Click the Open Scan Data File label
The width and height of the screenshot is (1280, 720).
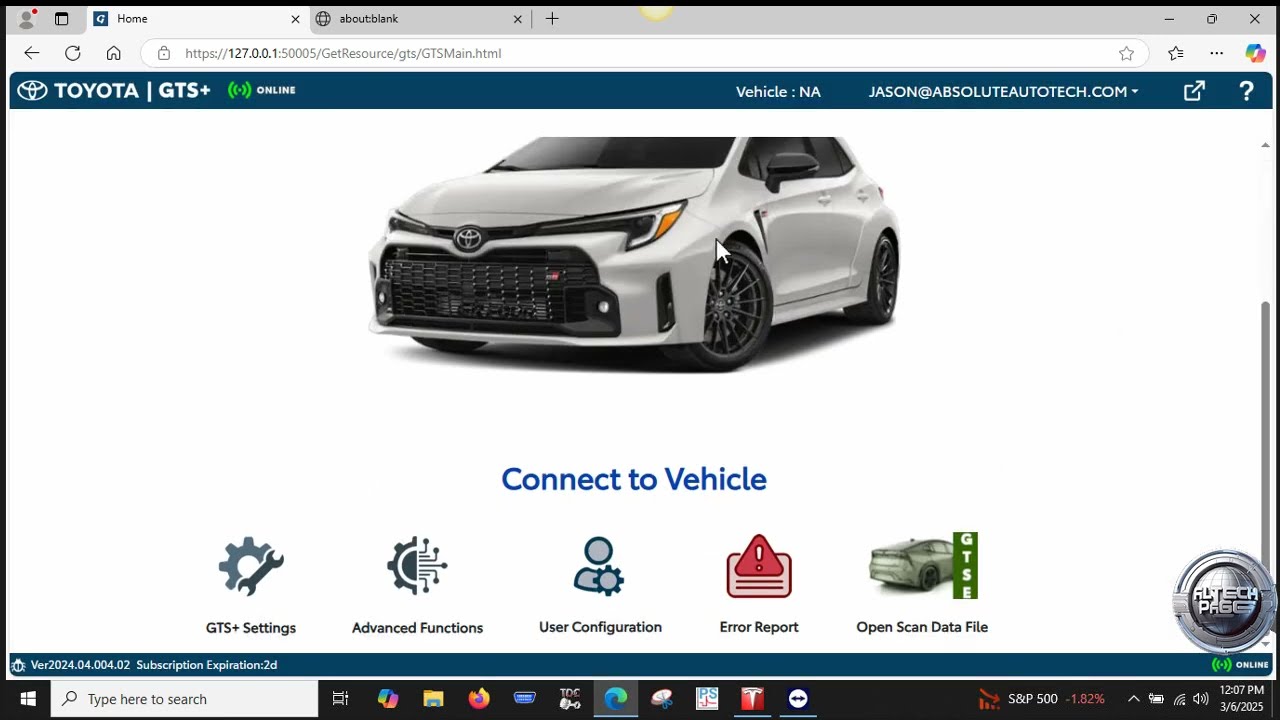point(922,627)
